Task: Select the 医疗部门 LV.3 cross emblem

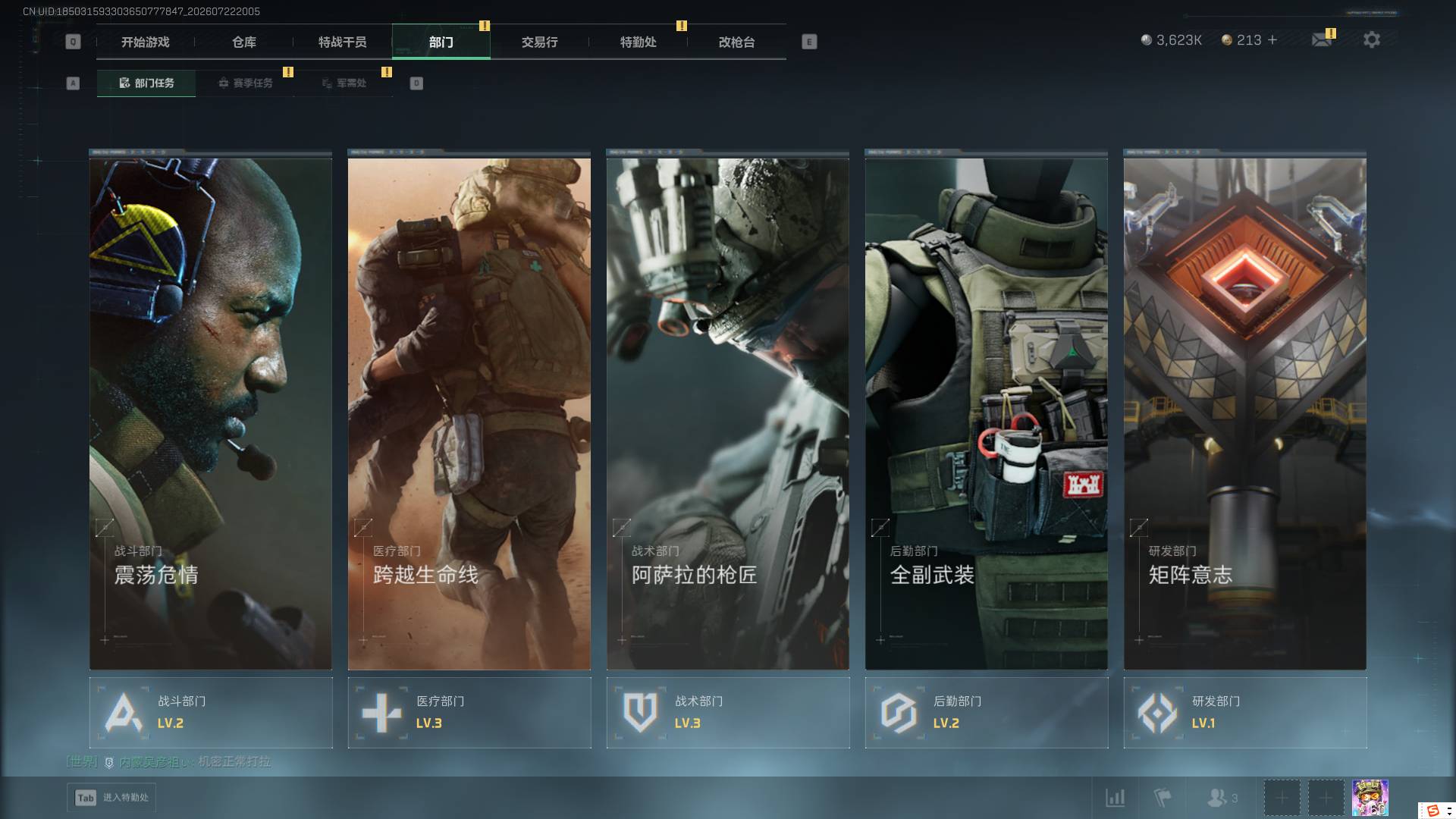Action: pyautogui.click(x=381, y=713)
